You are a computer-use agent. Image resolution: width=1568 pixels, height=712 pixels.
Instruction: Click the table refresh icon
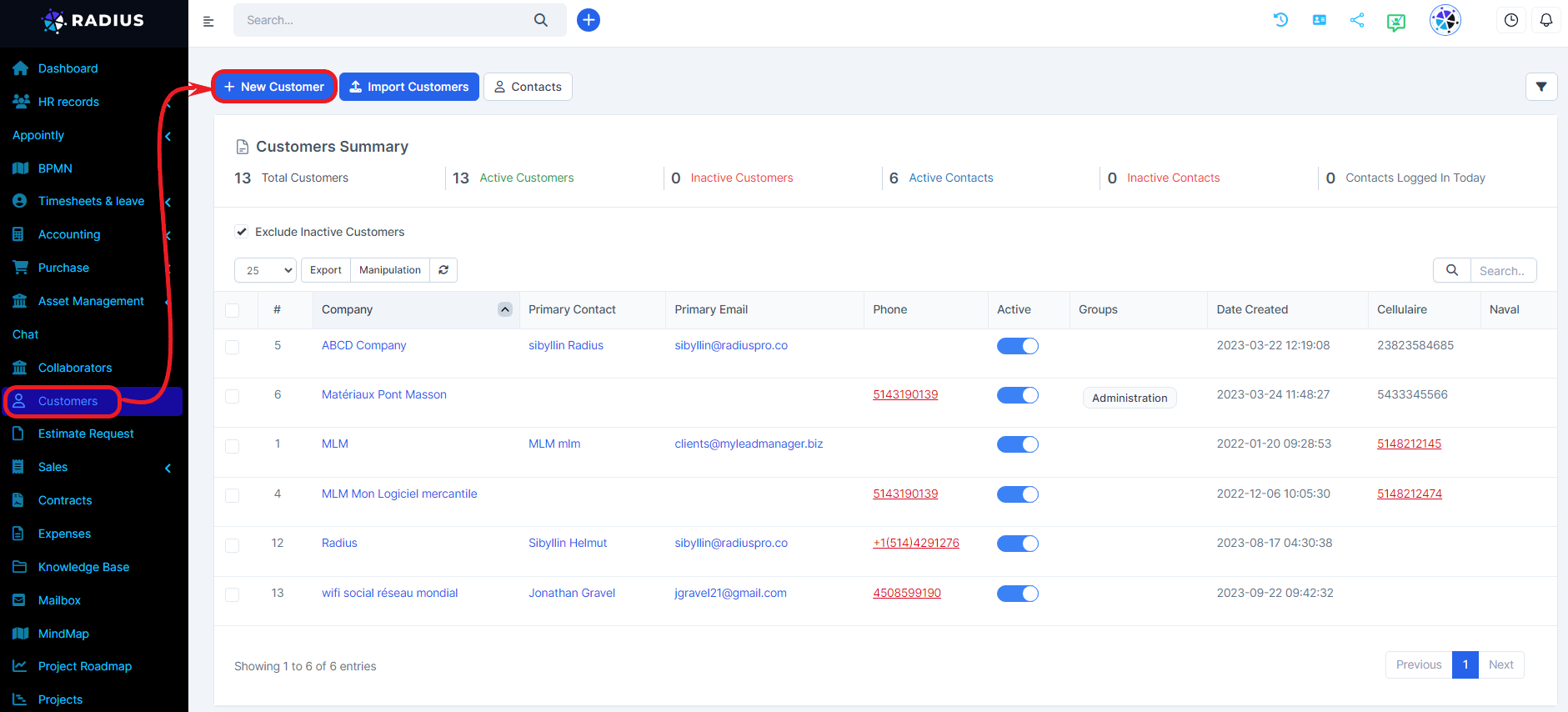point(443,270)
